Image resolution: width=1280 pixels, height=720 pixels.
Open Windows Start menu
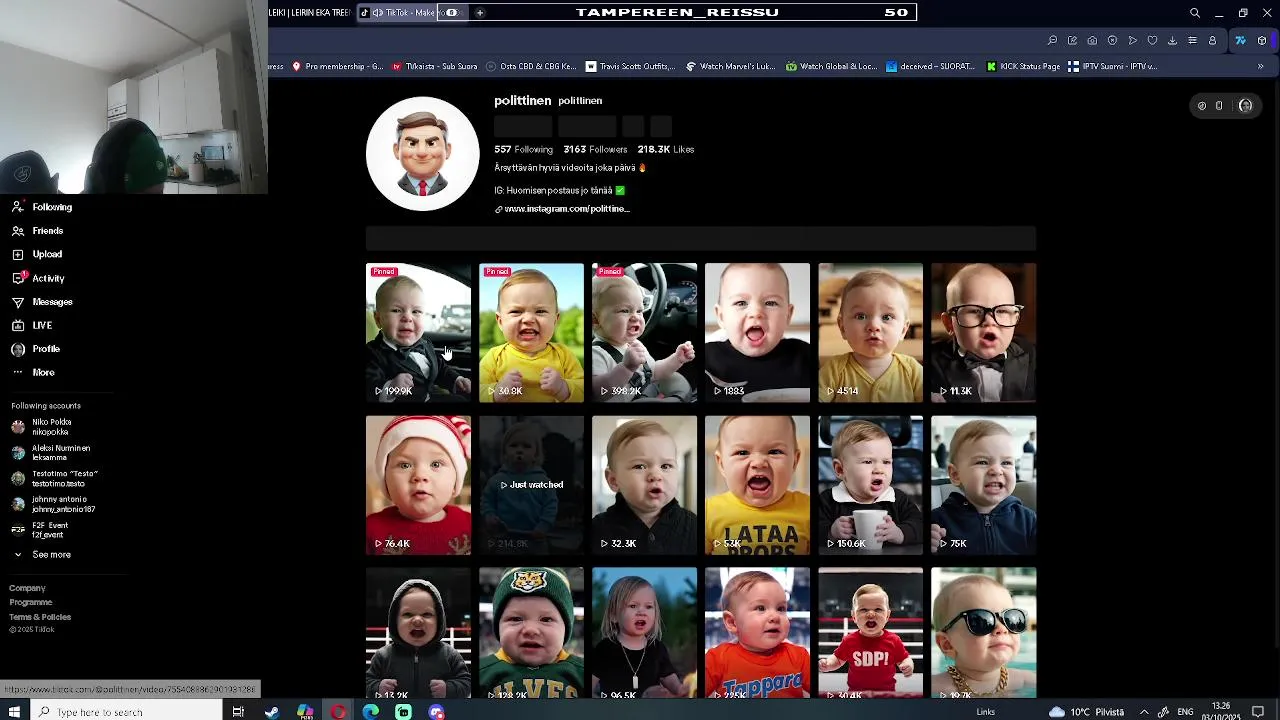pos(14,712)
